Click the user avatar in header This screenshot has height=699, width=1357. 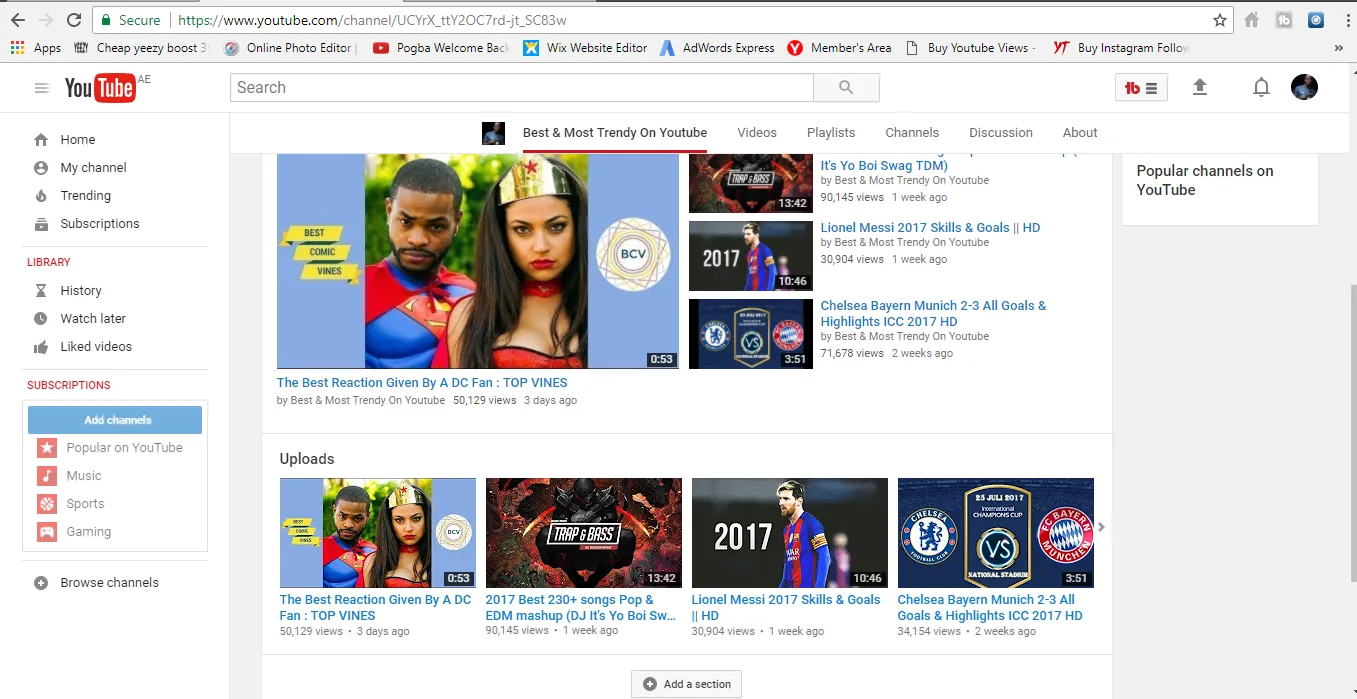coord(1304,88)
